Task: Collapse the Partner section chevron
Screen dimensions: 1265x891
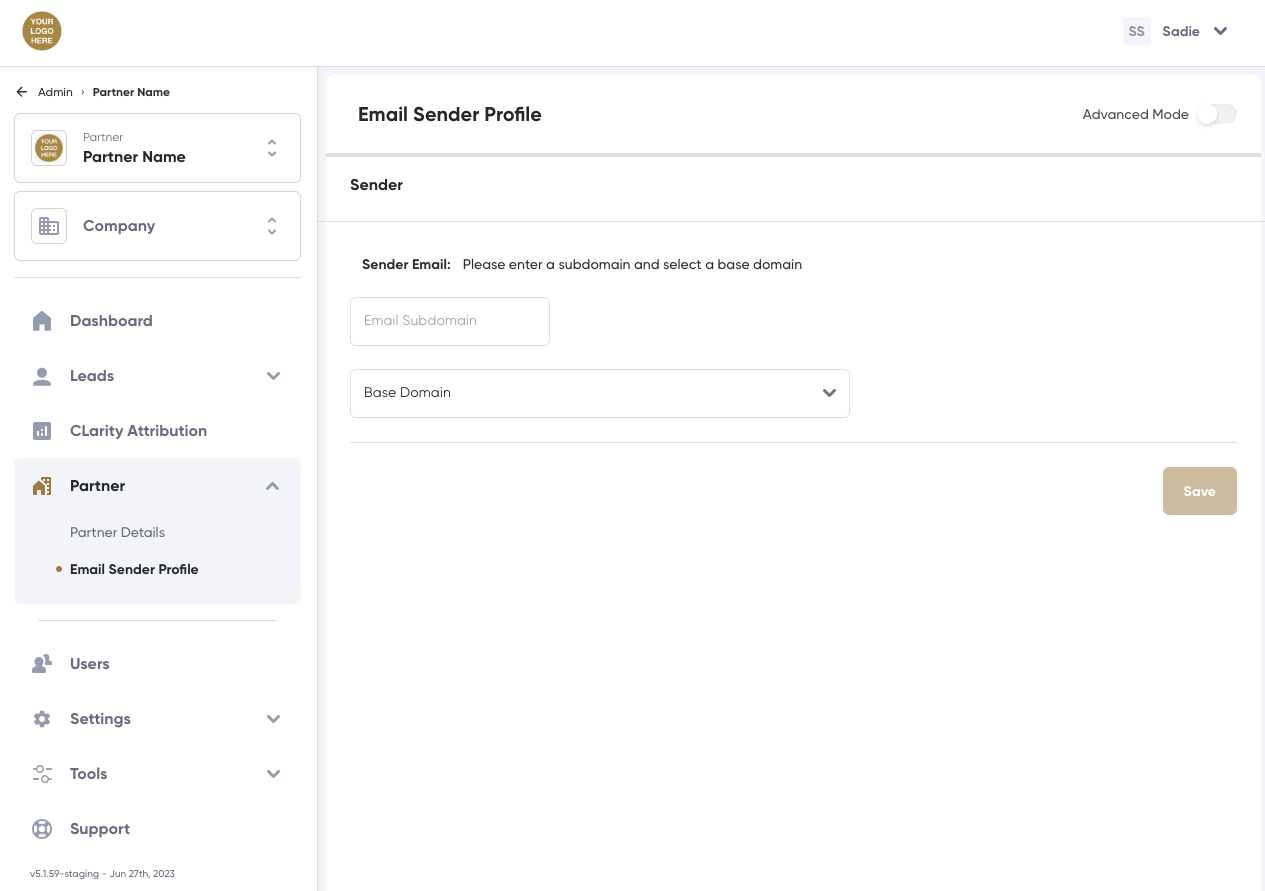Action: pos(272,486)
